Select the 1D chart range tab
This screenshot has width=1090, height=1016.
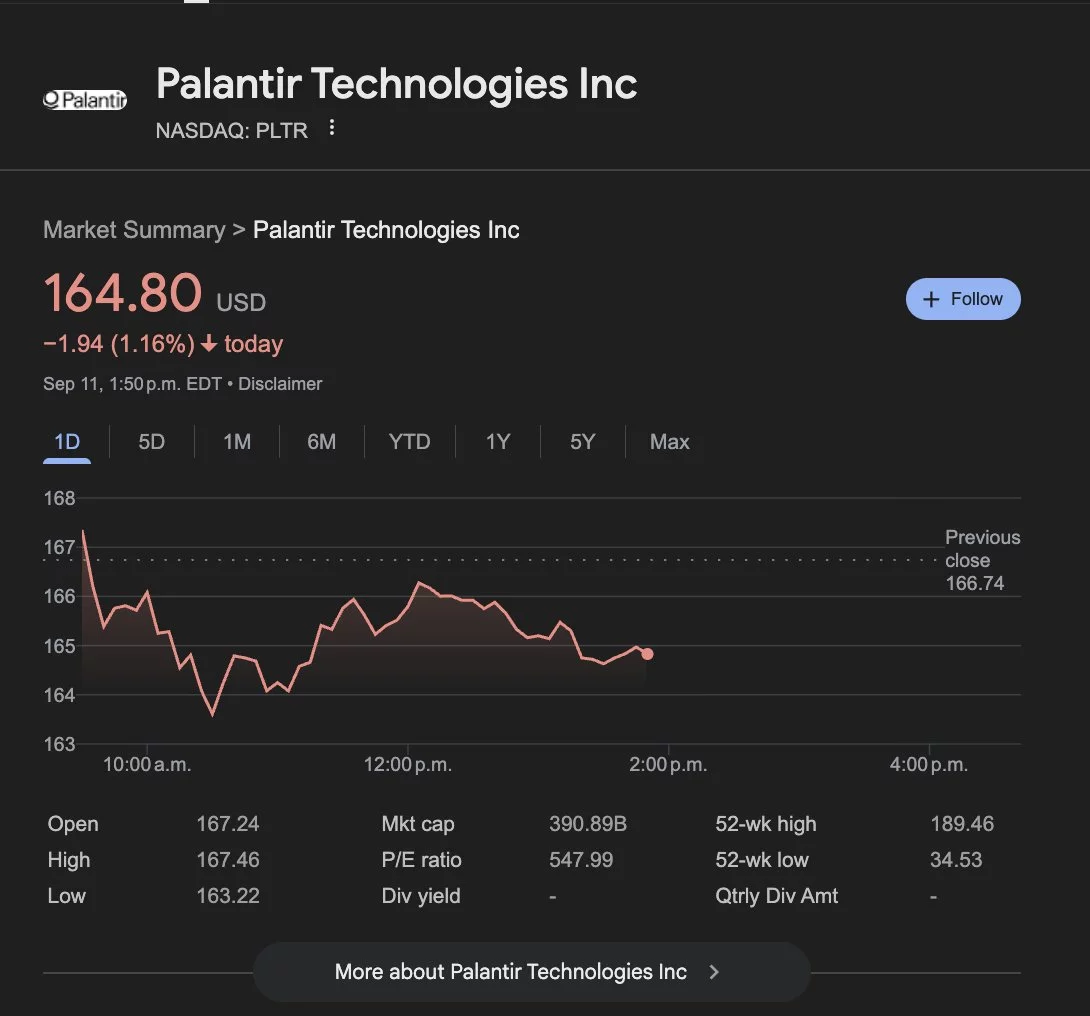(67, 442)
